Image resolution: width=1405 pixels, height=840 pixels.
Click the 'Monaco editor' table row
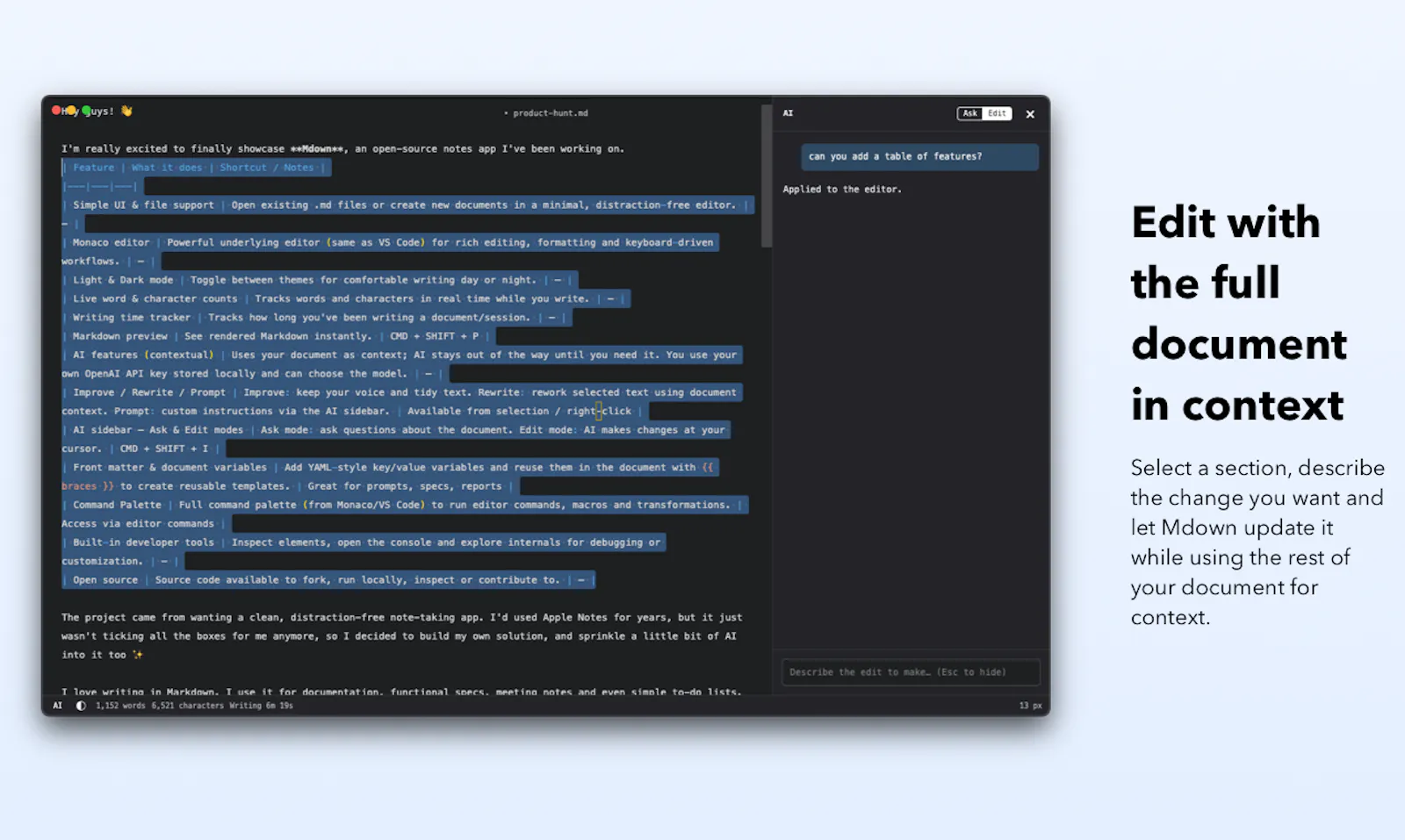pos(390,252)
